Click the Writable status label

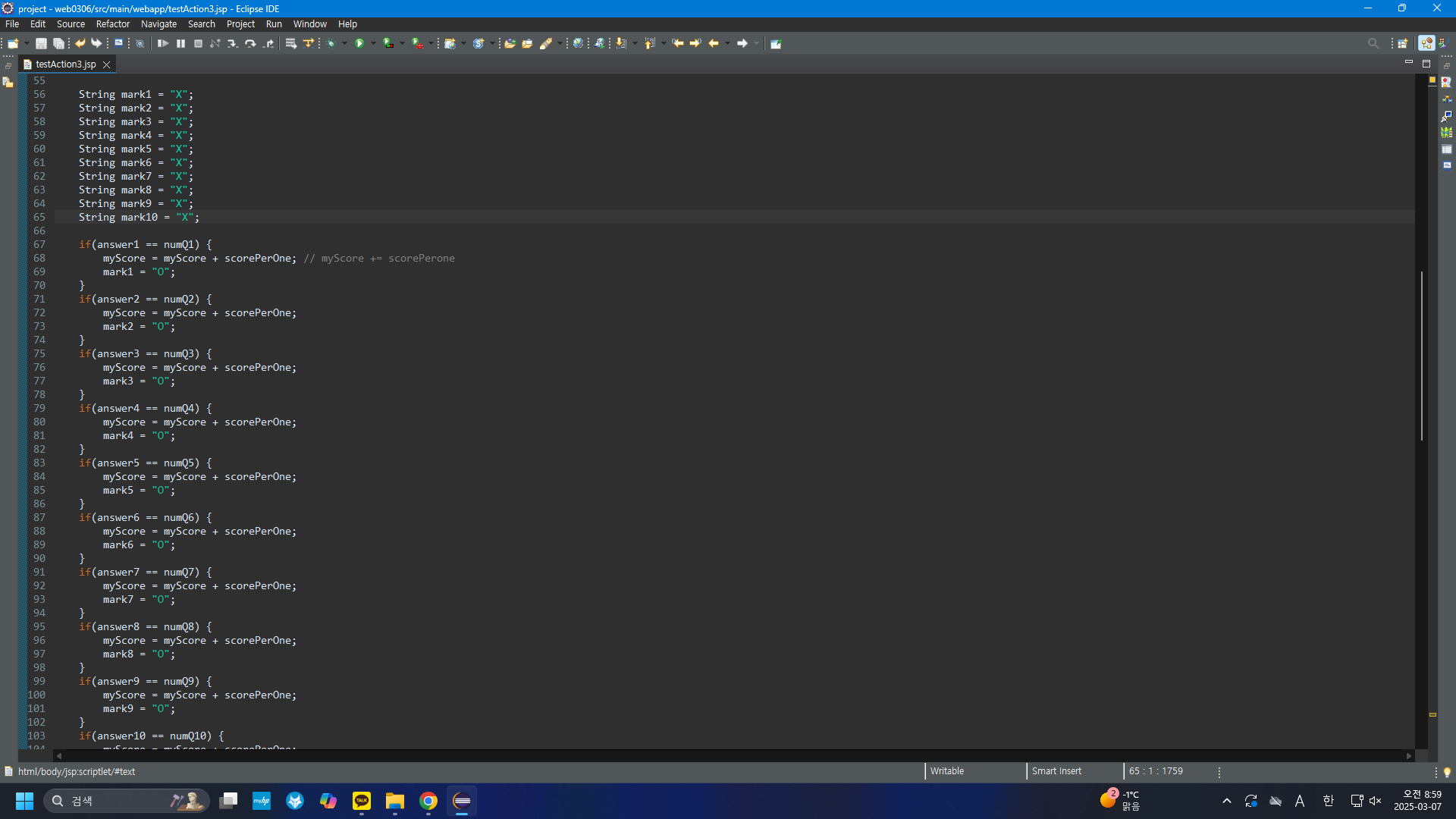[x=946, y=771]
